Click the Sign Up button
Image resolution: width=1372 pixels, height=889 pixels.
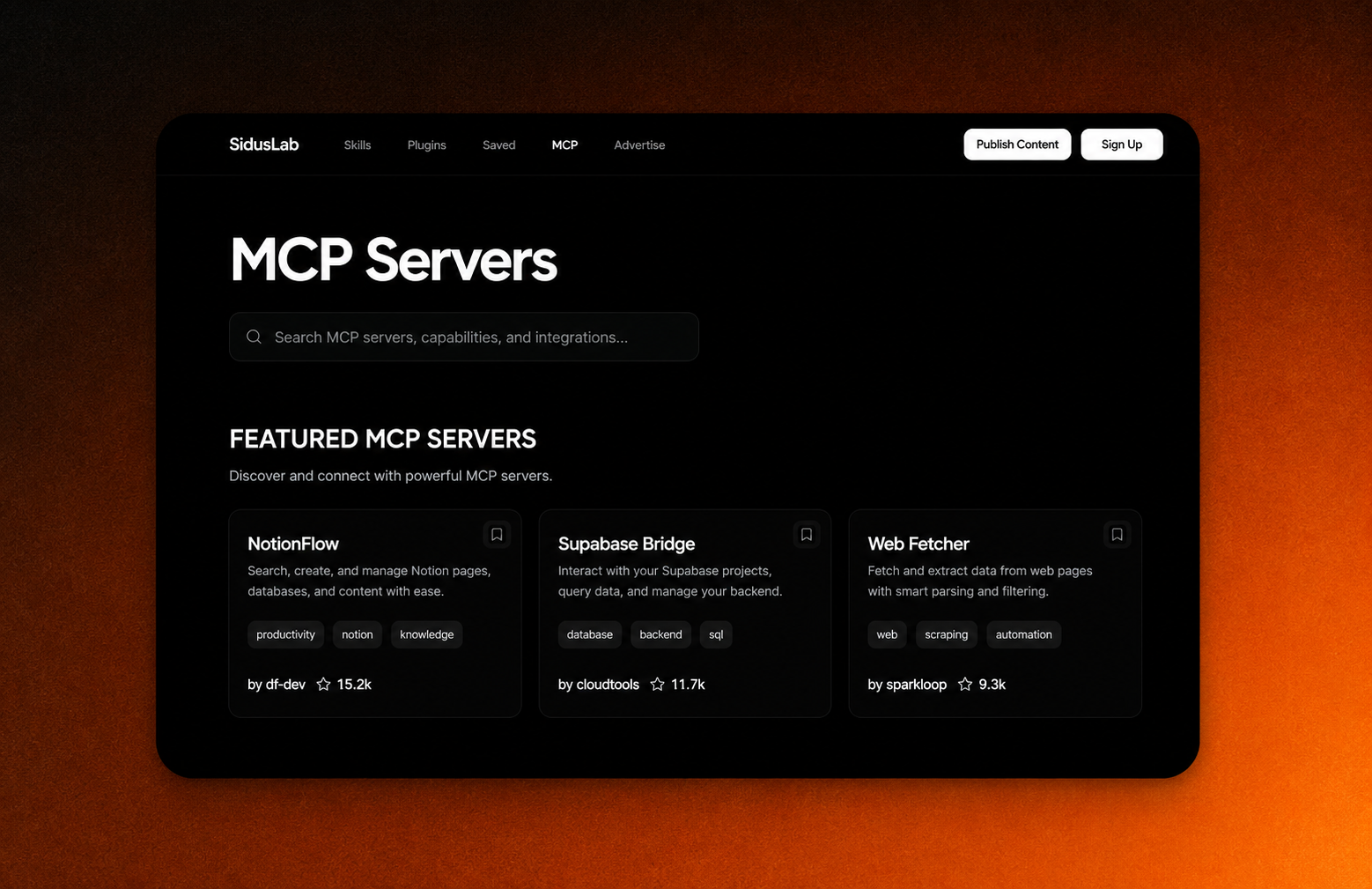click(x=1122, y=144)
